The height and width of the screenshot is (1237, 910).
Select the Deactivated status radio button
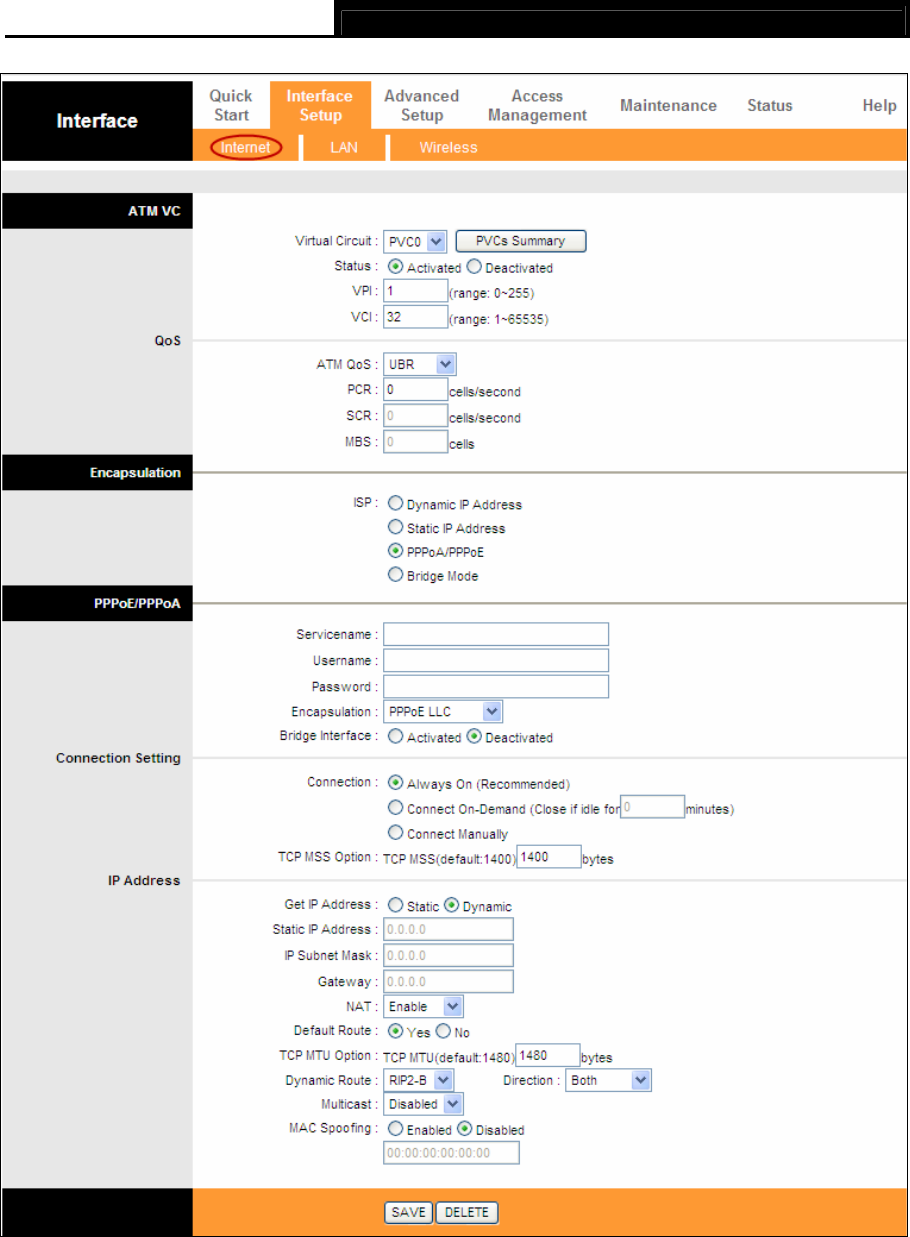(x=475, y=267)
